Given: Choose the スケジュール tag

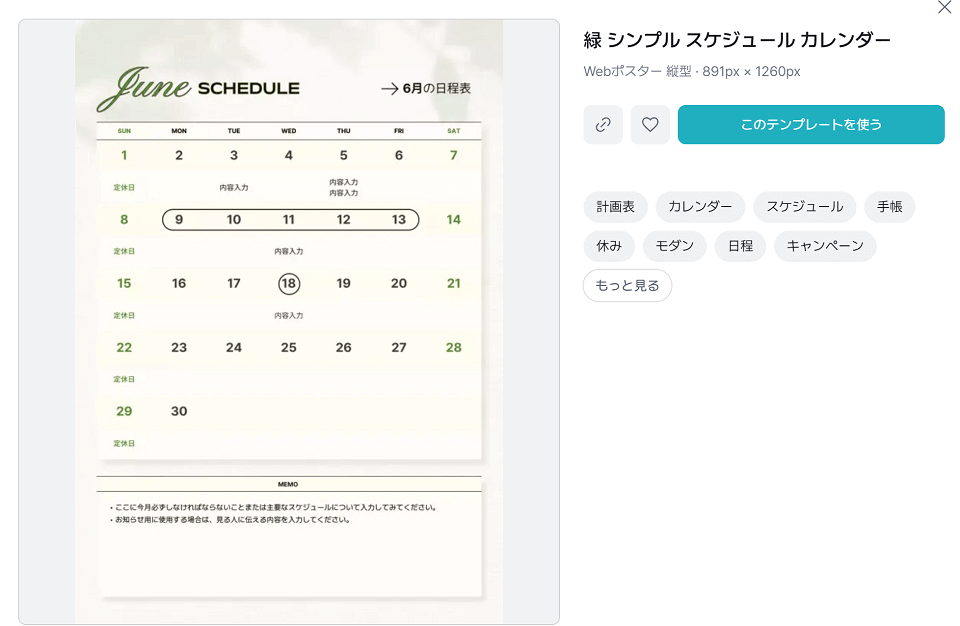Looking at the screenshot, I should [x=804, y=207].
